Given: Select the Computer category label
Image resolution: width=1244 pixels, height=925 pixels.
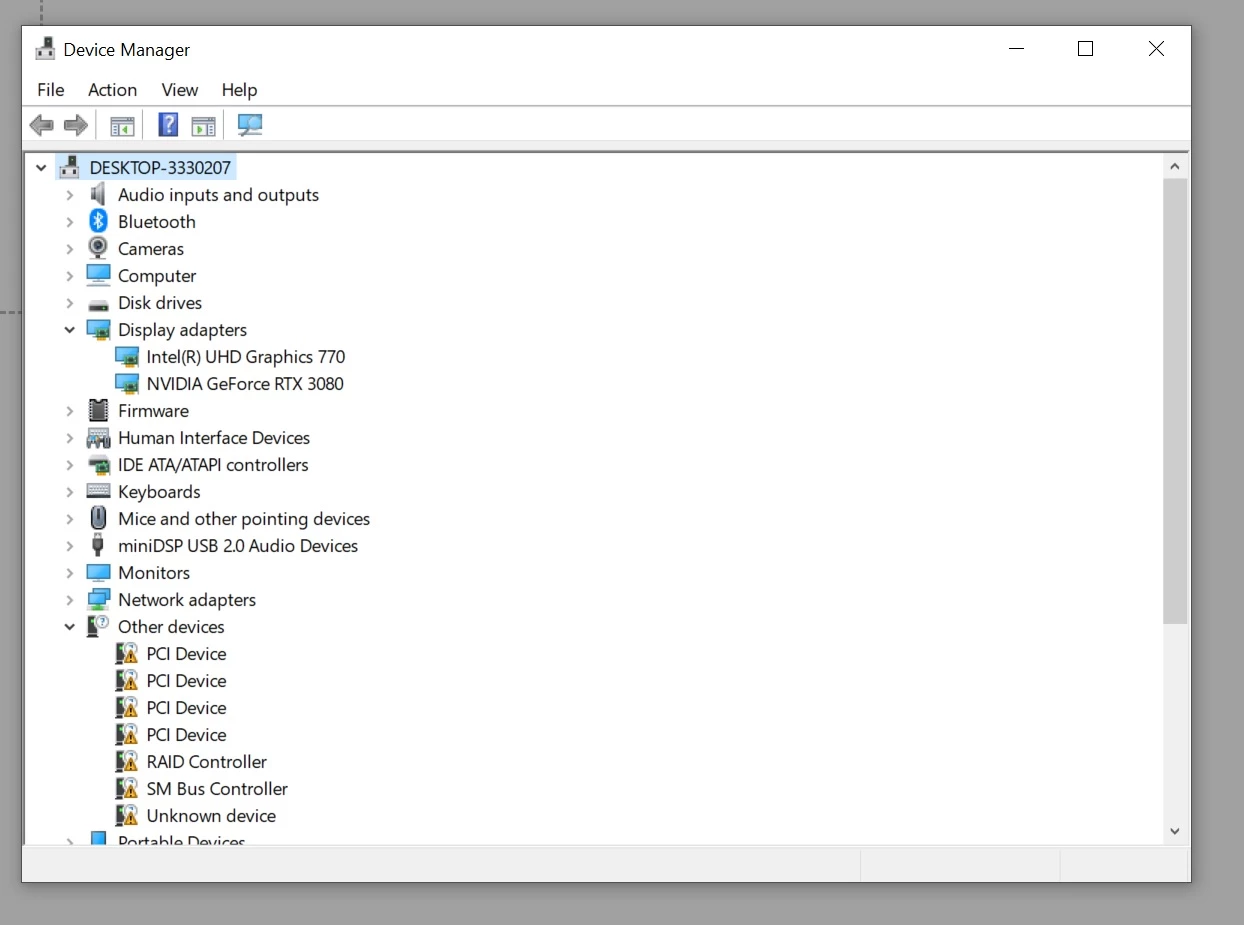Looking at the screenshot, I should coord(157,275).
